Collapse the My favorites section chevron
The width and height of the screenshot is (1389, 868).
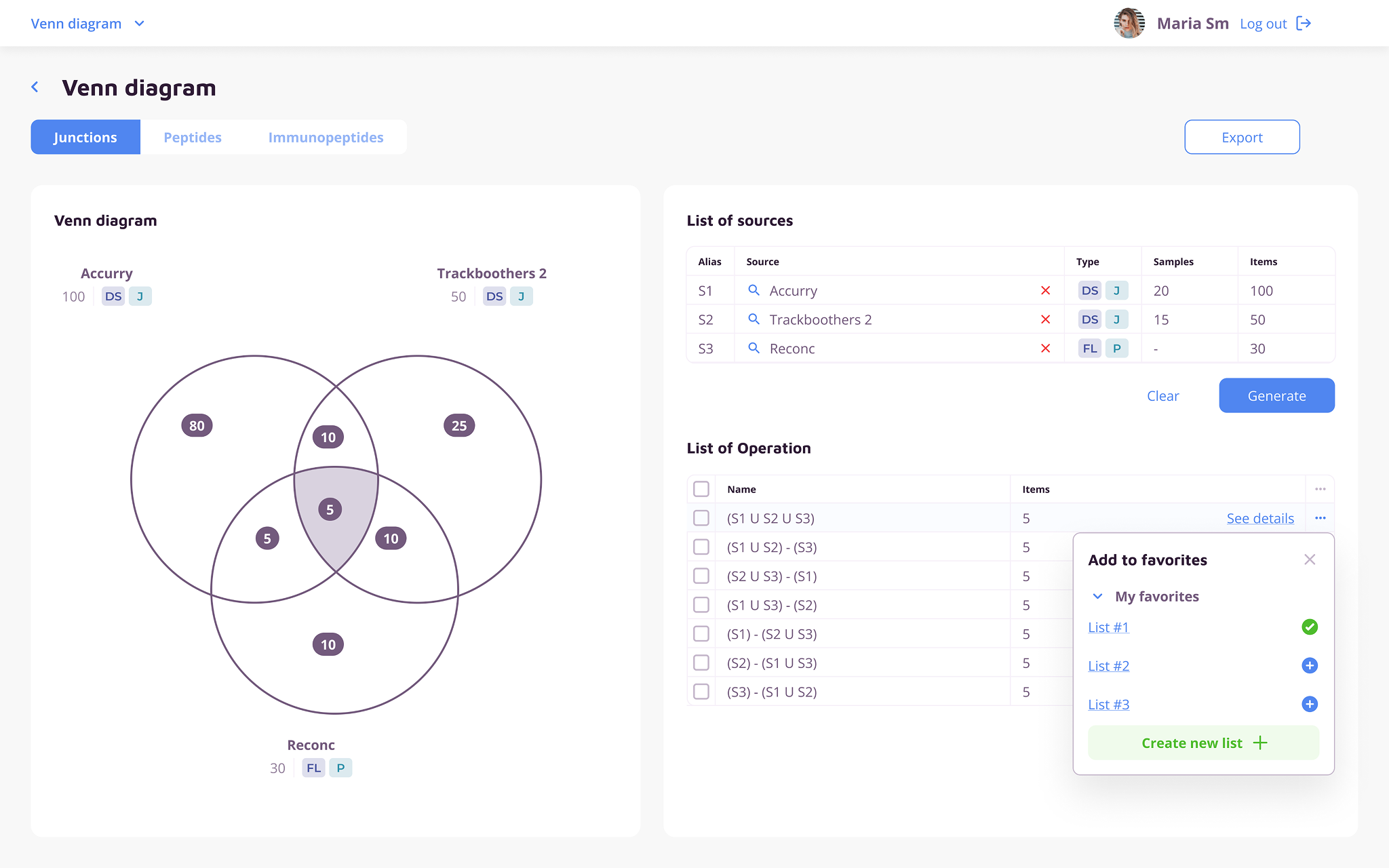1097,597
